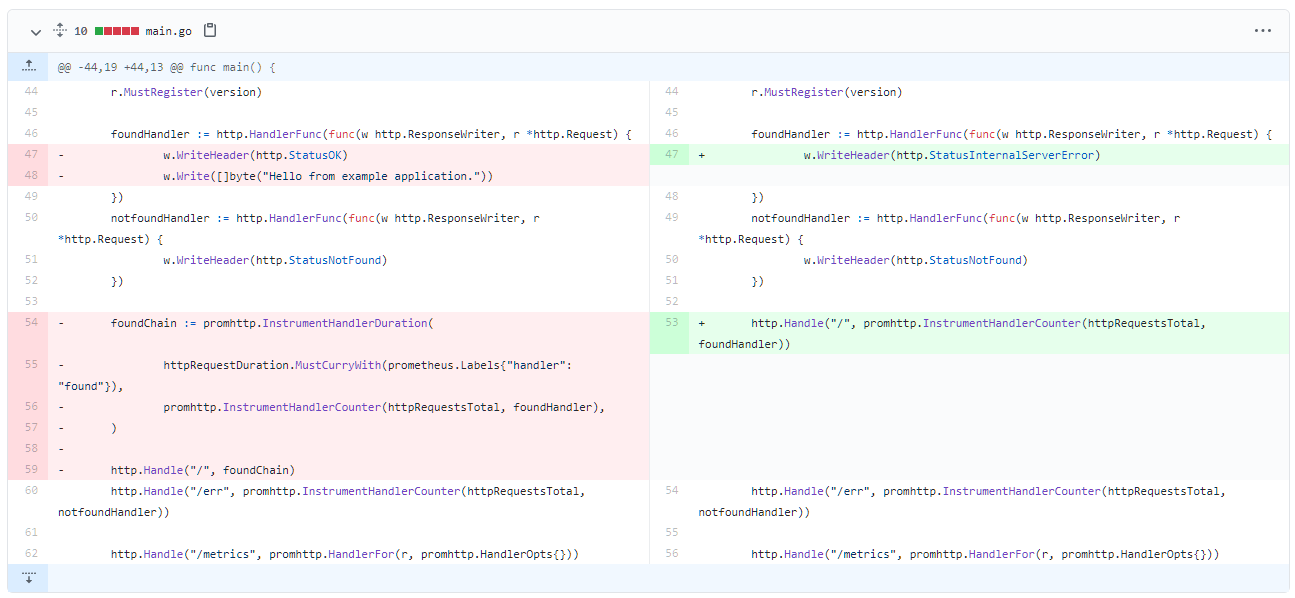The image size is (1295, 598).
Task: Select the hunk header @@ -44,19 +44,13 @@
Action: click(x=166, y=67)
